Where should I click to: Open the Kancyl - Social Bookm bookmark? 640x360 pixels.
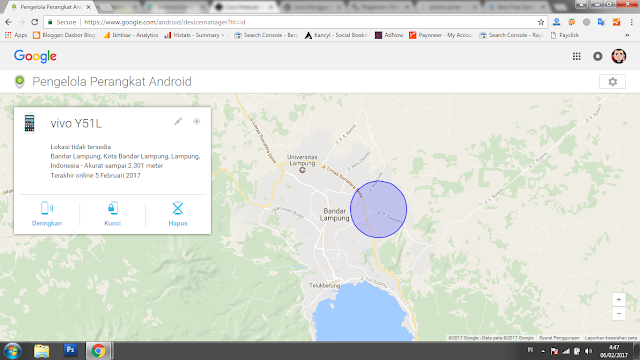(336, 35)
